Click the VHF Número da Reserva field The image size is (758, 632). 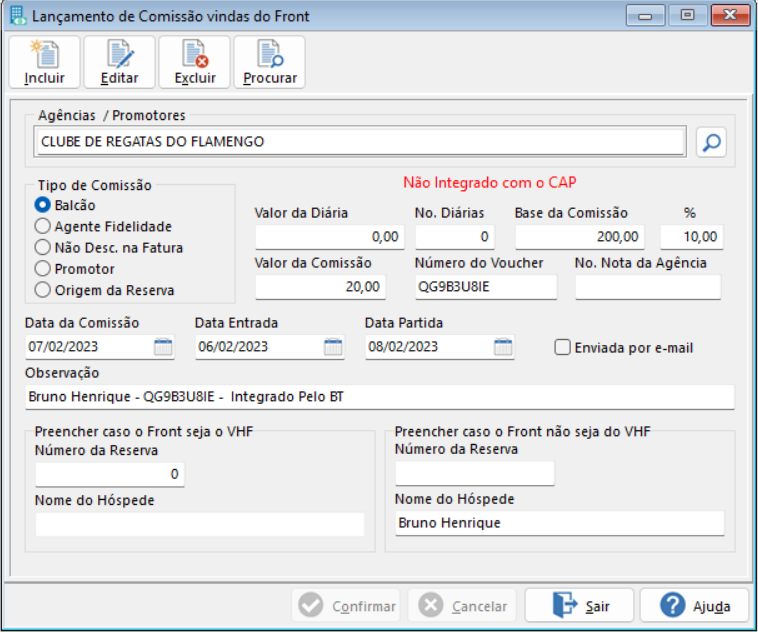110,474
